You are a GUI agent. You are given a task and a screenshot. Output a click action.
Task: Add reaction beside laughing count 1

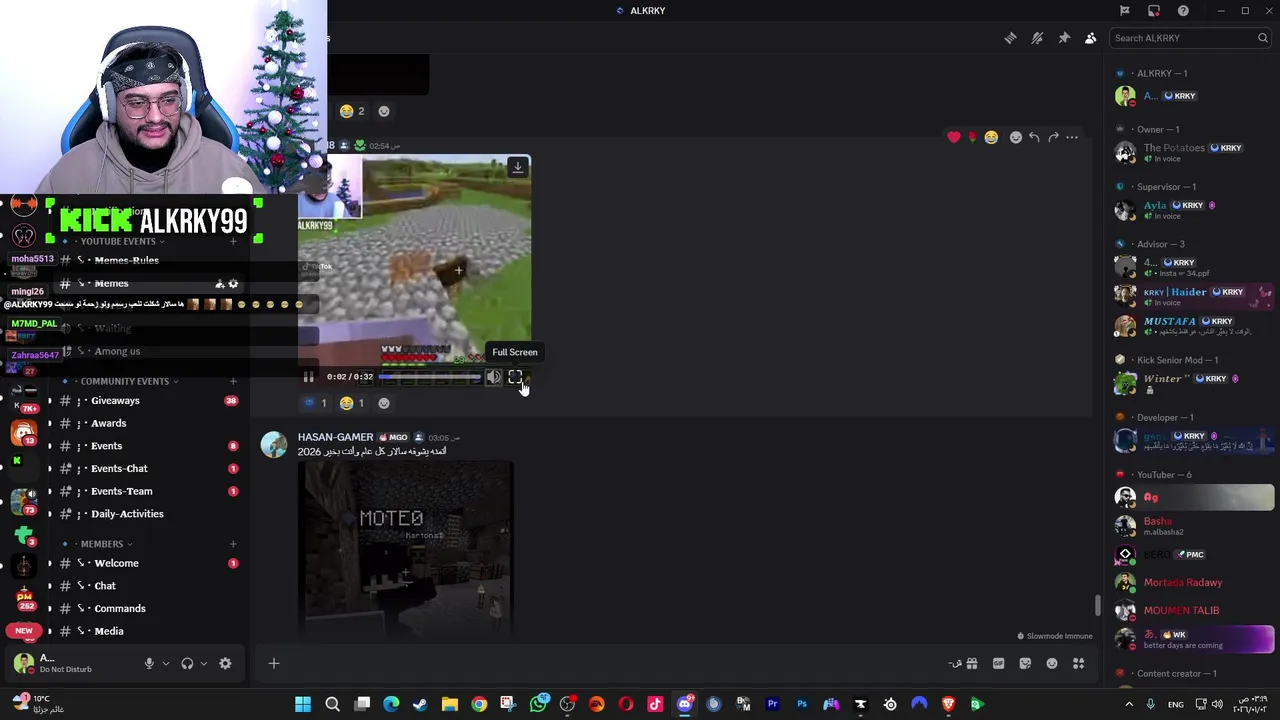[384, 403]
